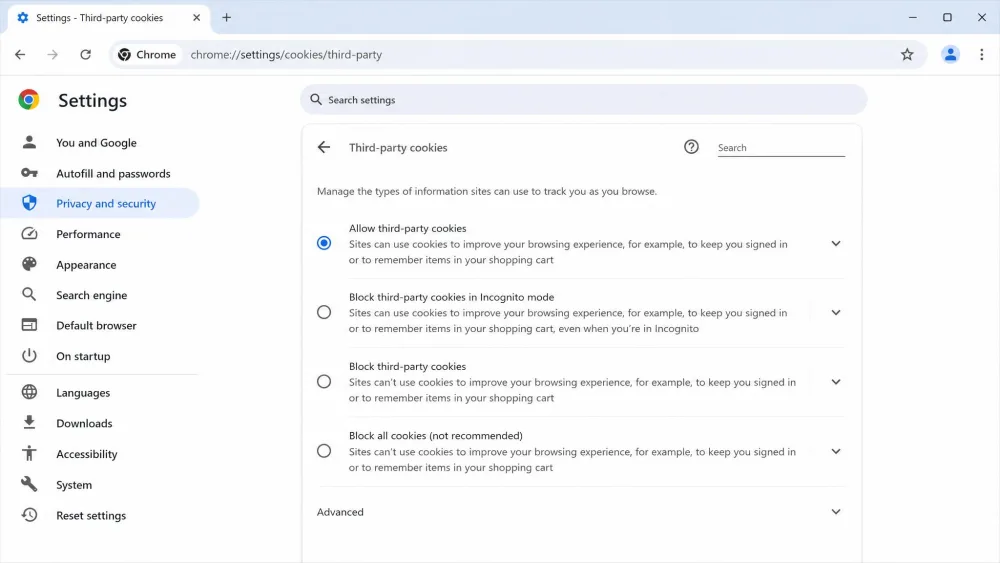Screen dimensions: 1000x563
Task: Close the Settings - Third-party cookies tab
Action: (196, 18)
